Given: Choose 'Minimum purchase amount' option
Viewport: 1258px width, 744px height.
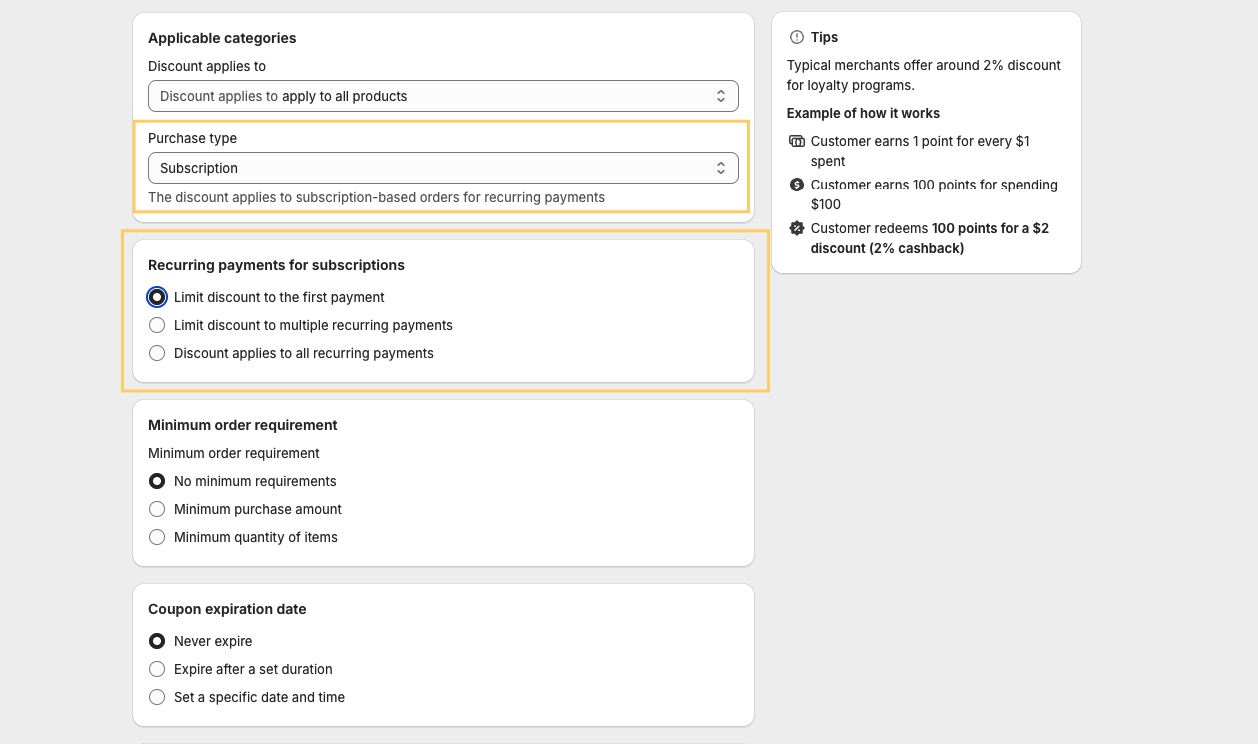Looking at the screenshot, I should click(x=157, y=509).
